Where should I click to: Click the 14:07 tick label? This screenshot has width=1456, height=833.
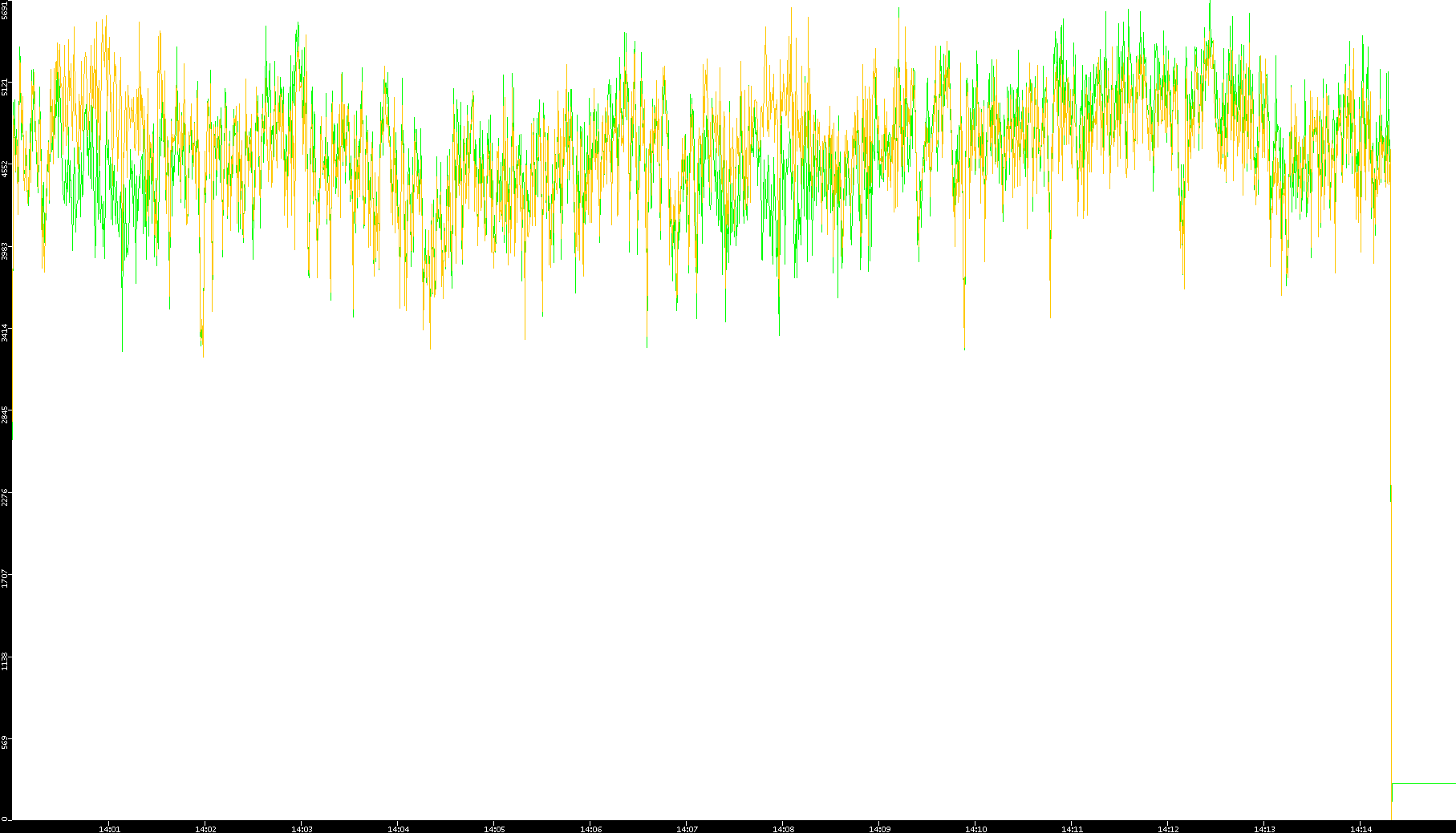coord(687,829)
